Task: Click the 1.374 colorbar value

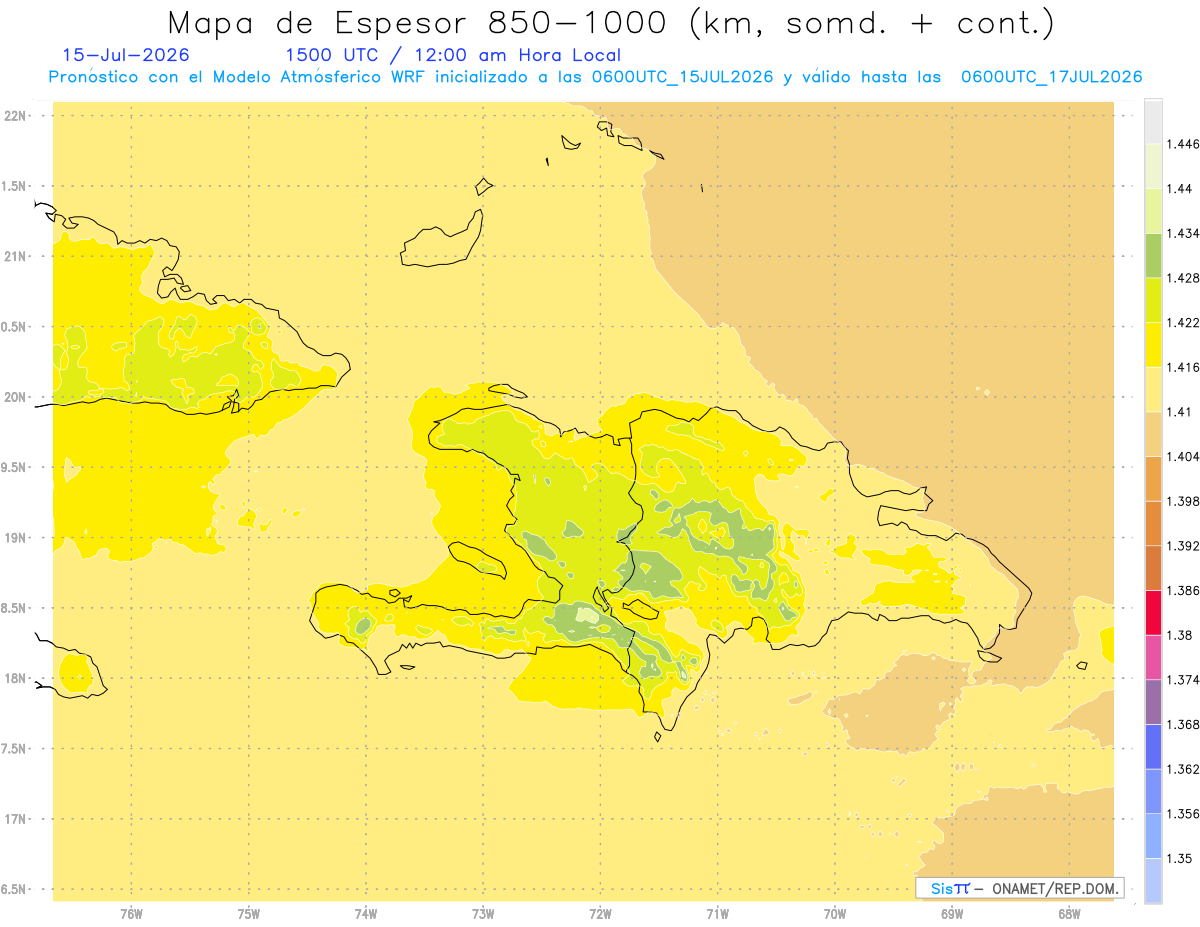Action: click(x=1183, y=680)
